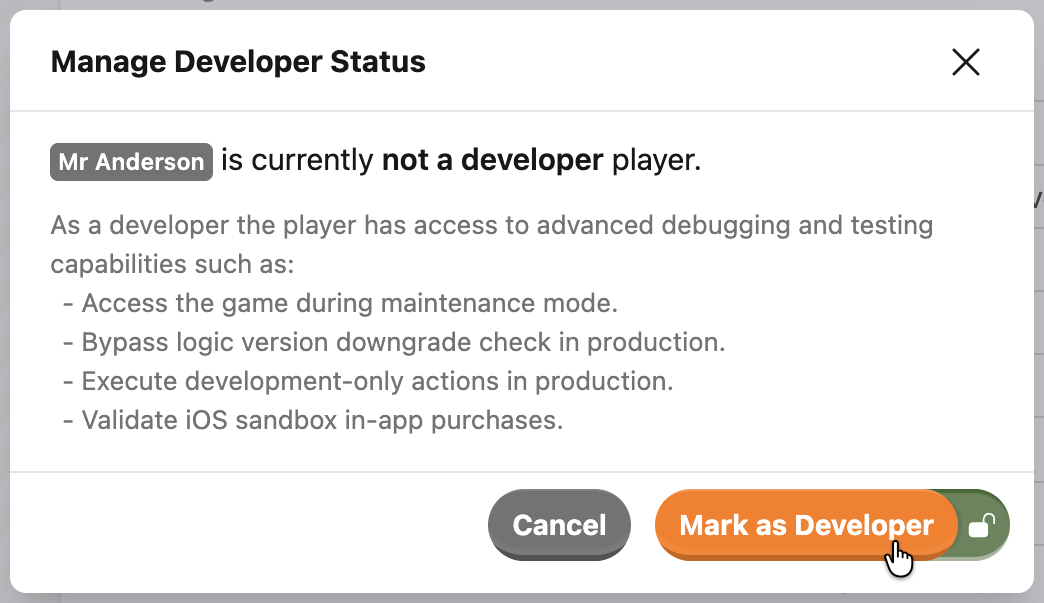Click the Manage Developer Status title

click(238, 62)
